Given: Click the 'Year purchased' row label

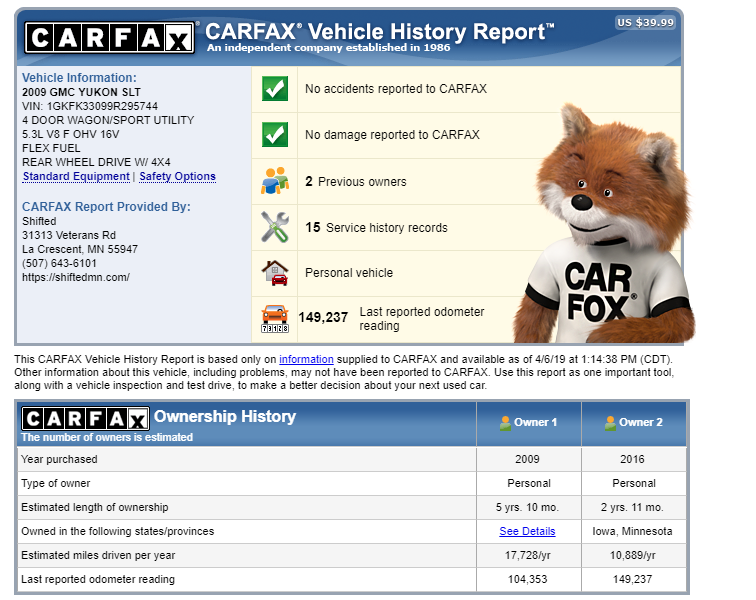Looking at the screenshot, I should point(59,459).
